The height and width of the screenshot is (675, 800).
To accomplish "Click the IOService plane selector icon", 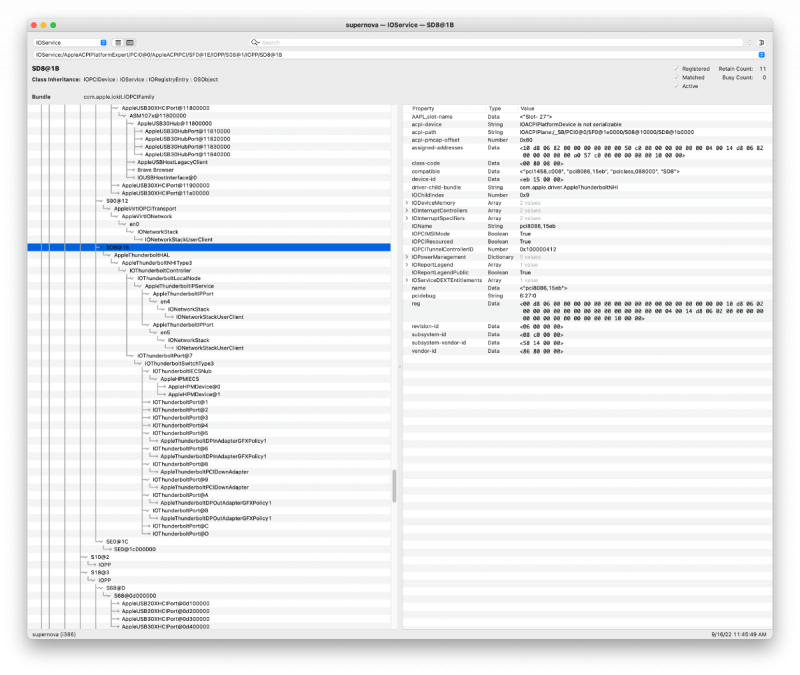I will [x=103, y=42].
